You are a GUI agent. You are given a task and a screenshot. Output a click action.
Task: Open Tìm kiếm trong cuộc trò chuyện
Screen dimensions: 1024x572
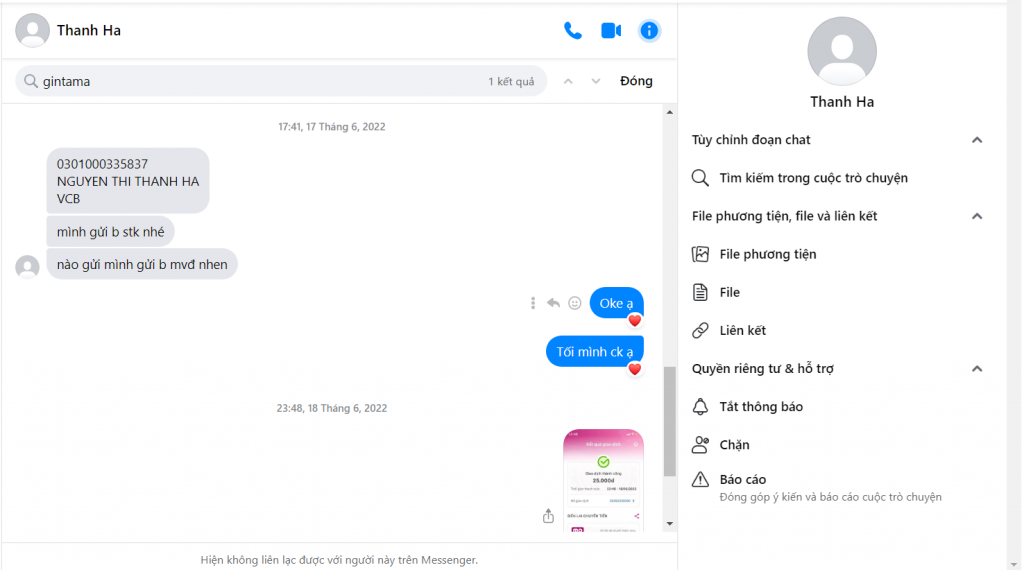(x=813, y=178)
